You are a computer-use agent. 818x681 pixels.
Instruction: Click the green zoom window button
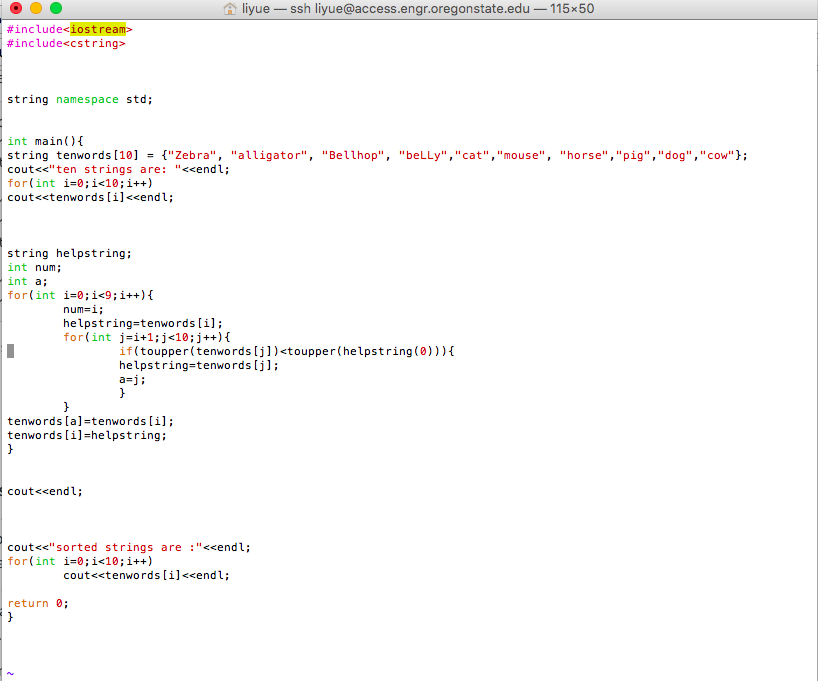[56, 9]
